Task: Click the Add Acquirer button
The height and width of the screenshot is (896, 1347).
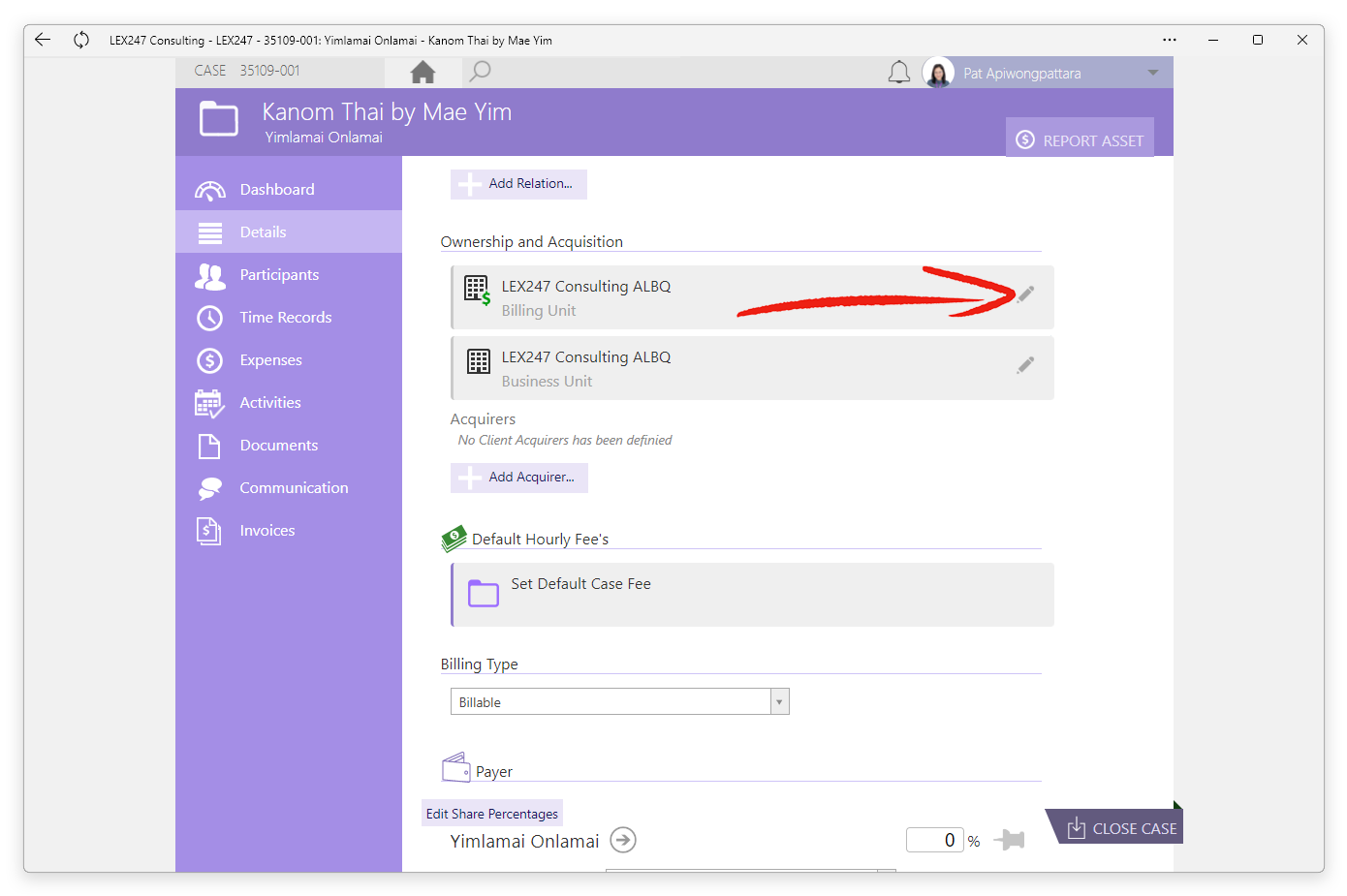Action: coord(519,478)
